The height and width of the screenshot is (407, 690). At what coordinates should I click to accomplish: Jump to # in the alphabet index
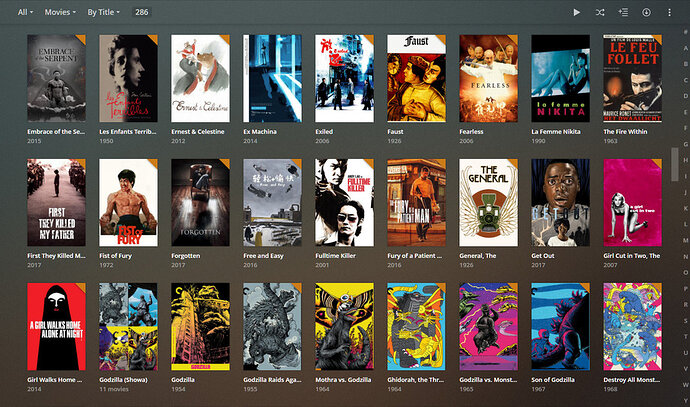(x=685, y=32)
